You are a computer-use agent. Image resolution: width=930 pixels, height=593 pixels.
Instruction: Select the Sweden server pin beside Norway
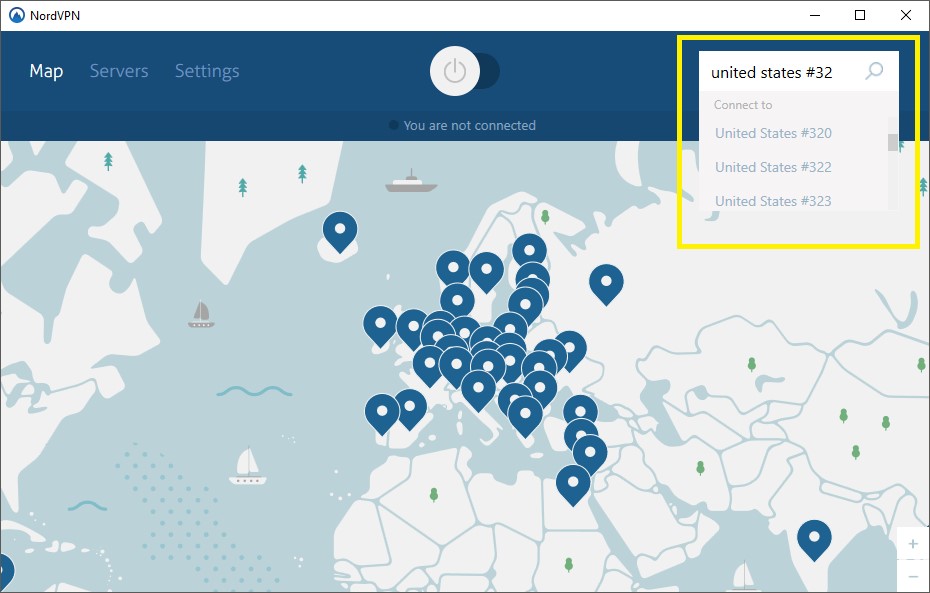point(486,272)
